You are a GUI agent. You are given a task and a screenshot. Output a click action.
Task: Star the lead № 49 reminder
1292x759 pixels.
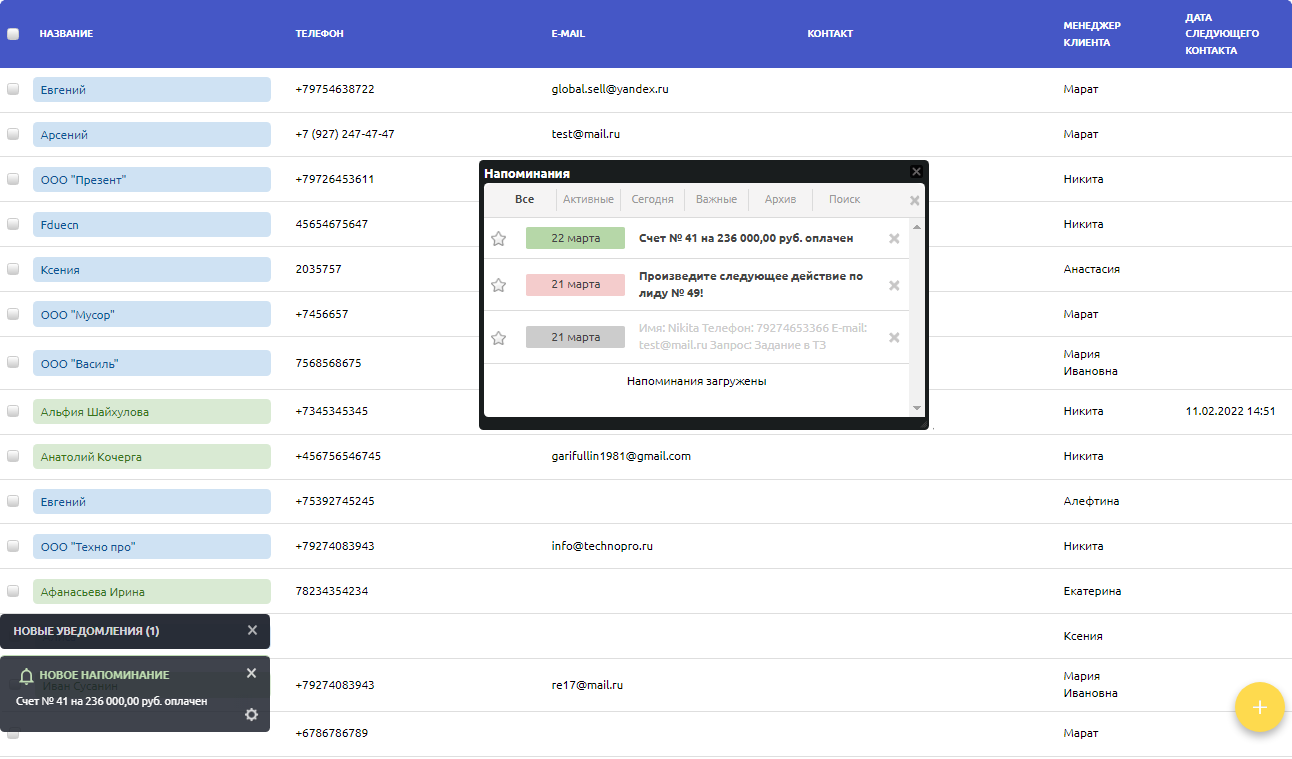pyautogui.click(x=498, y=285)
